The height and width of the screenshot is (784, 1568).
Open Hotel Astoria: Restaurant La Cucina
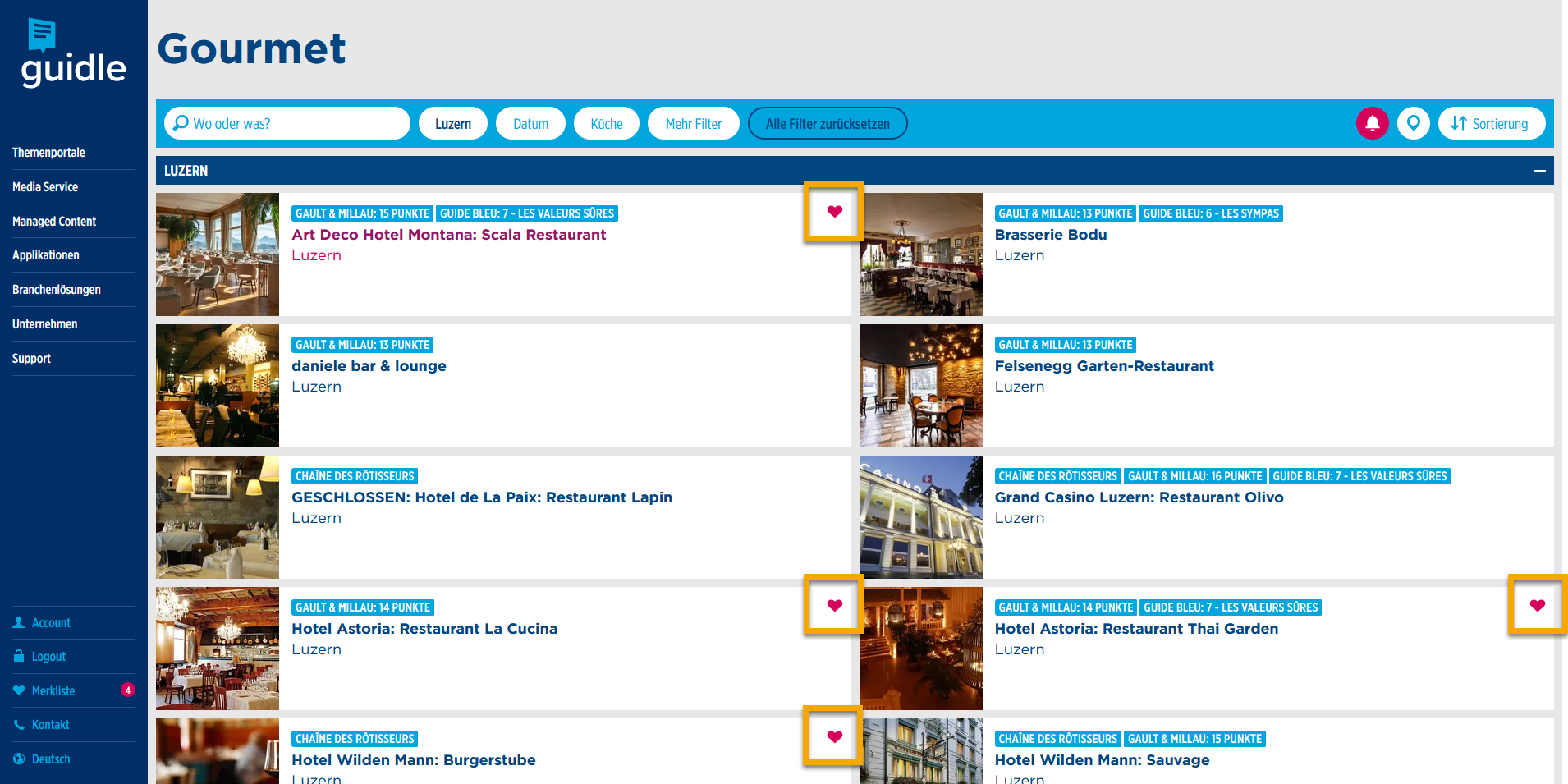(424, 629)
